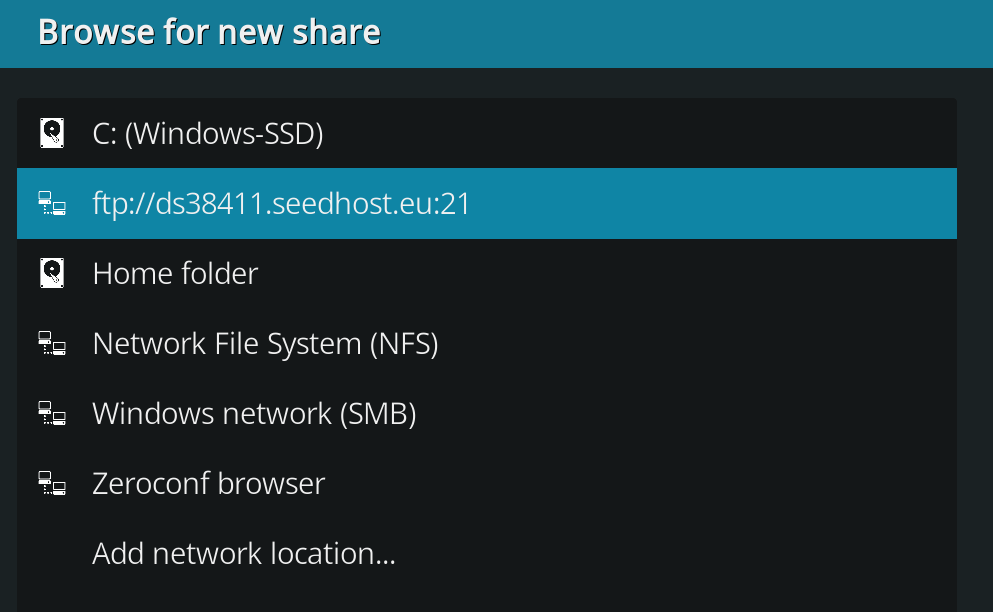Launch the Zeroconf browser label
Image resolution: width=993 pixels, height=612 pixels.
point(208,483)
